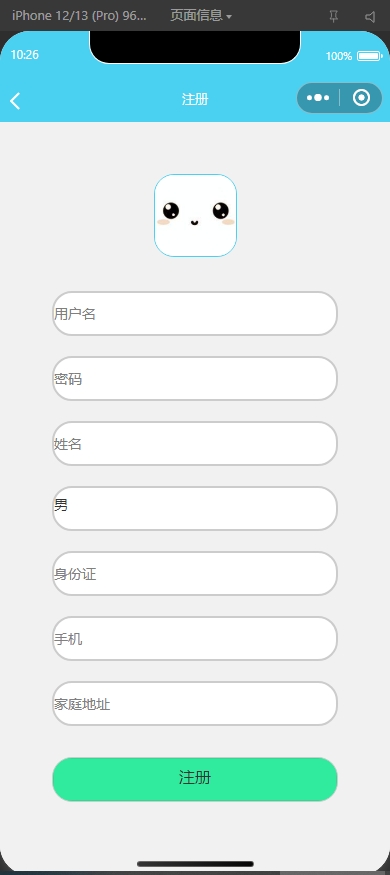Tap the home indicator bar at bottom
390x875 pixels.
195,864
